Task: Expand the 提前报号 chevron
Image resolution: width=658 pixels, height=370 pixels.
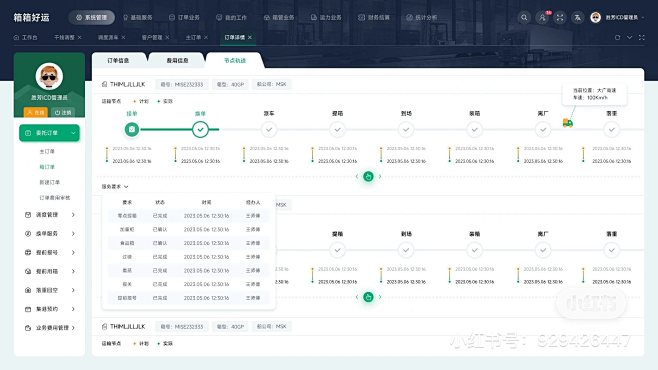Action: tap(73, 253)
